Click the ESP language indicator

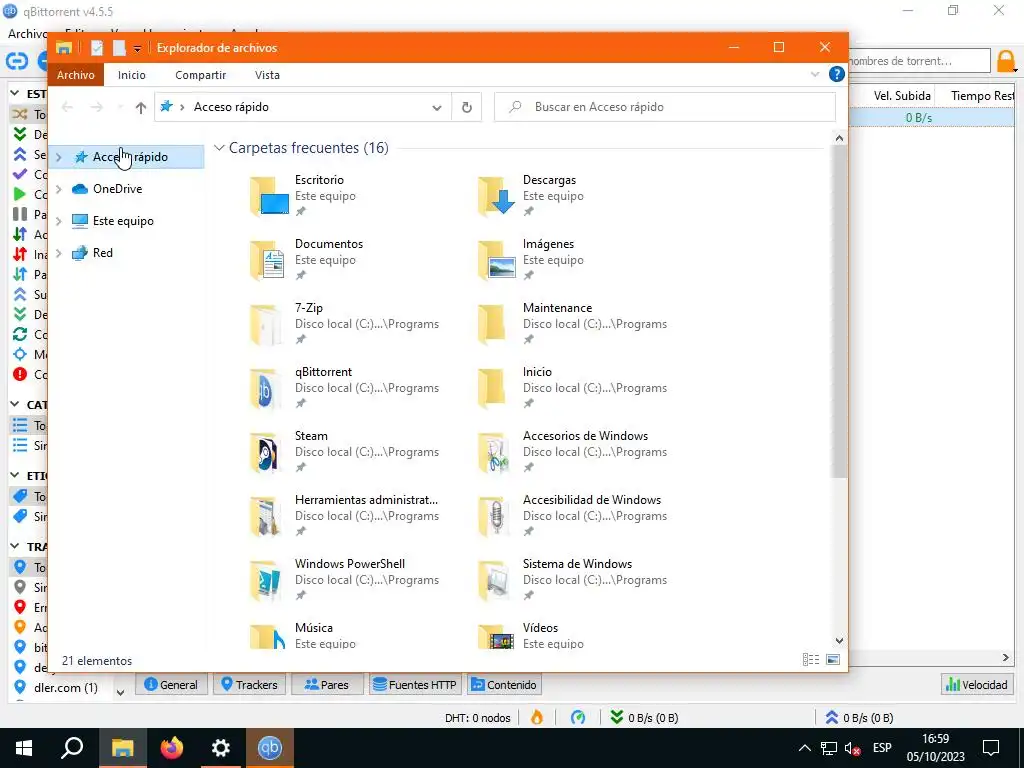(882, 748)
